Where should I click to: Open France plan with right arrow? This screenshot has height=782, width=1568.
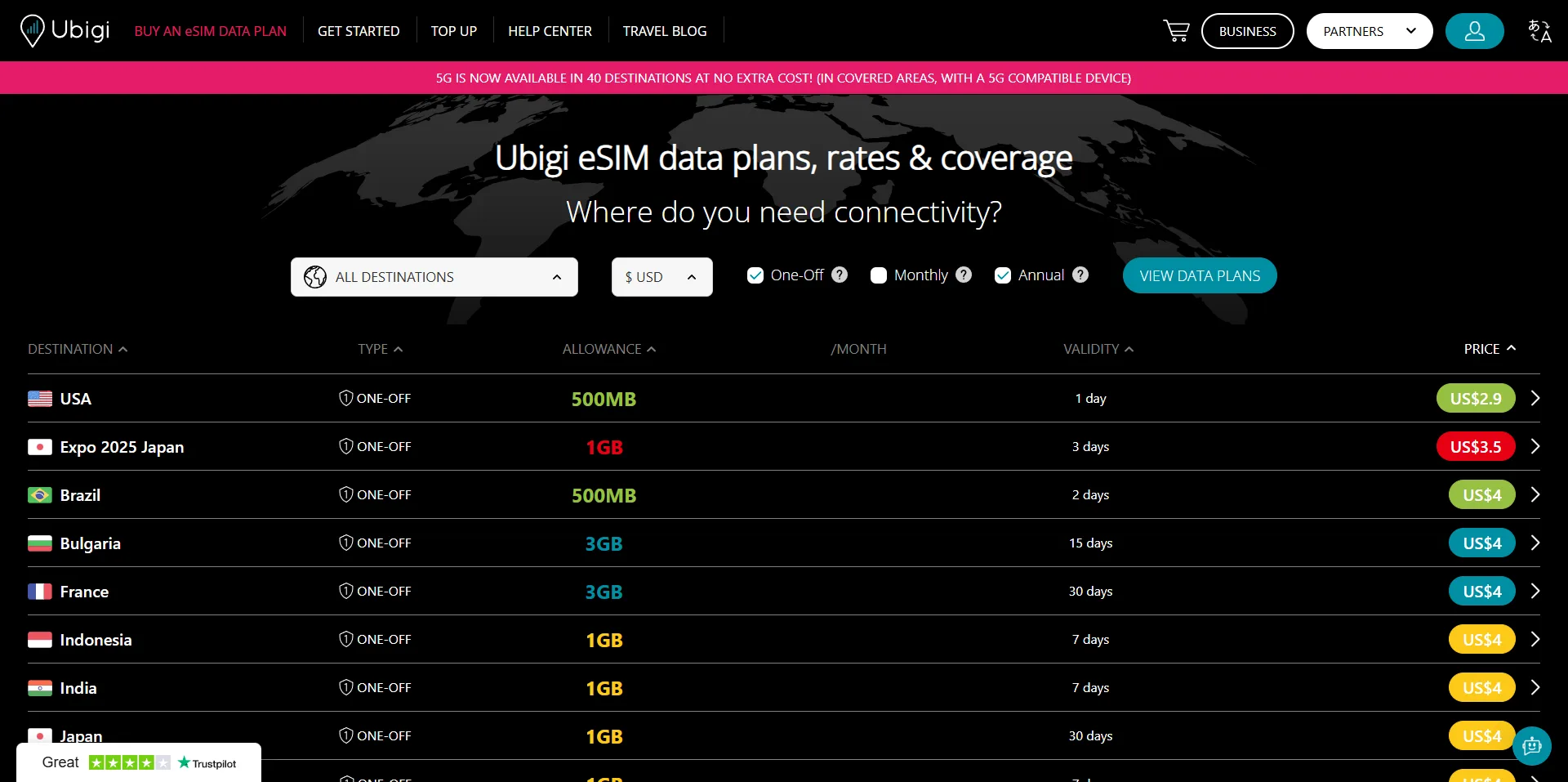tap(1535, 591)
